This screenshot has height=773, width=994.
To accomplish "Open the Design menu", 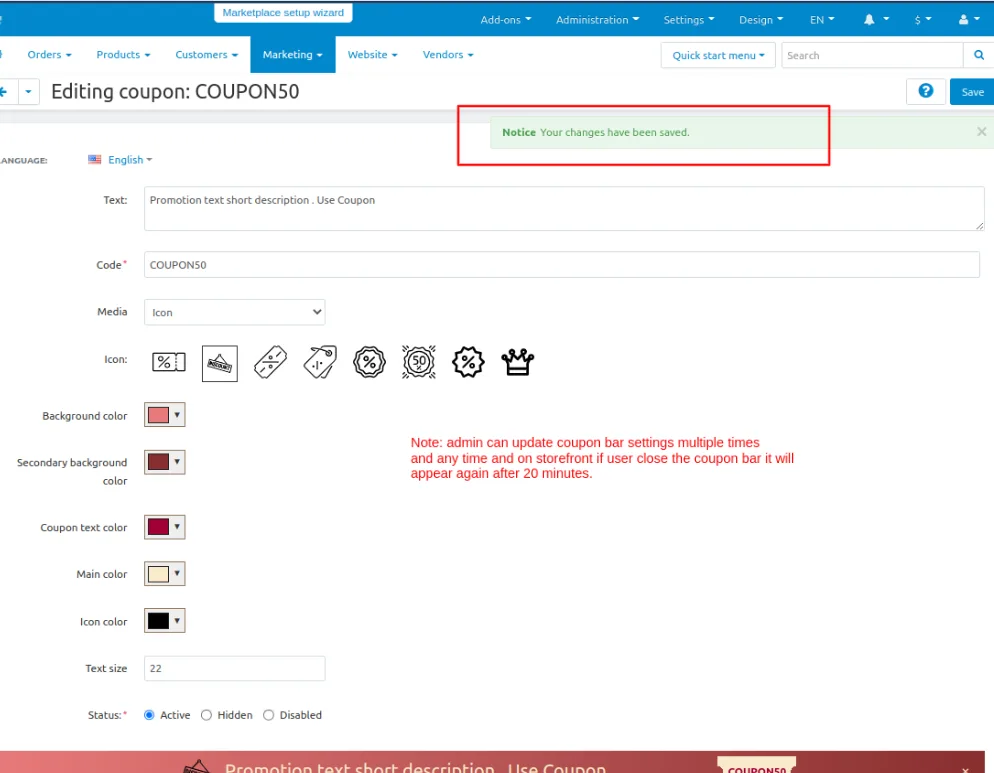I will tap(761, 20).
